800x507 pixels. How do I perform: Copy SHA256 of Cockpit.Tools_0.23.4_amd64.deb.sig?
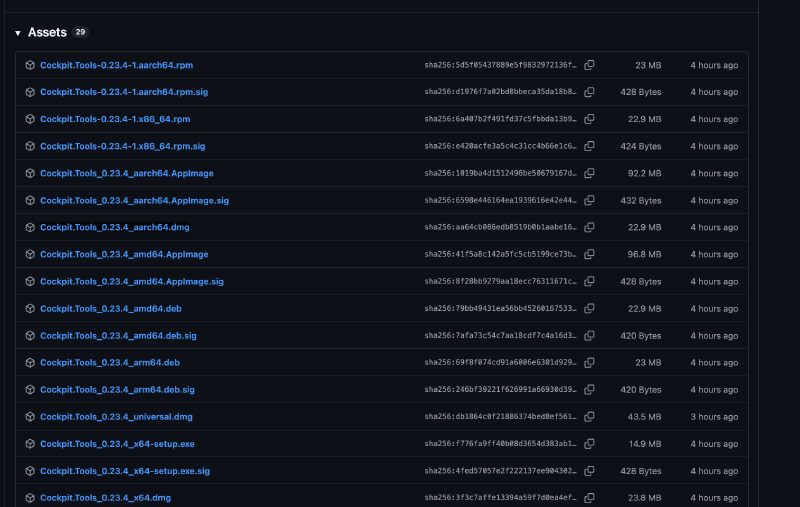tap(589, 335)
